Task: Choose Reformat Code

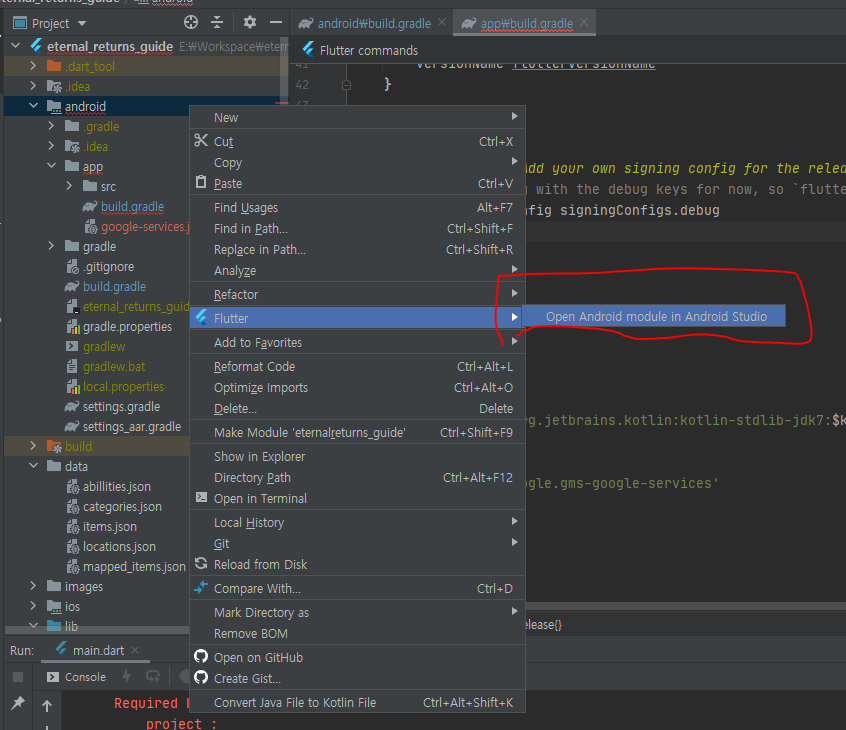Action: 357,366
